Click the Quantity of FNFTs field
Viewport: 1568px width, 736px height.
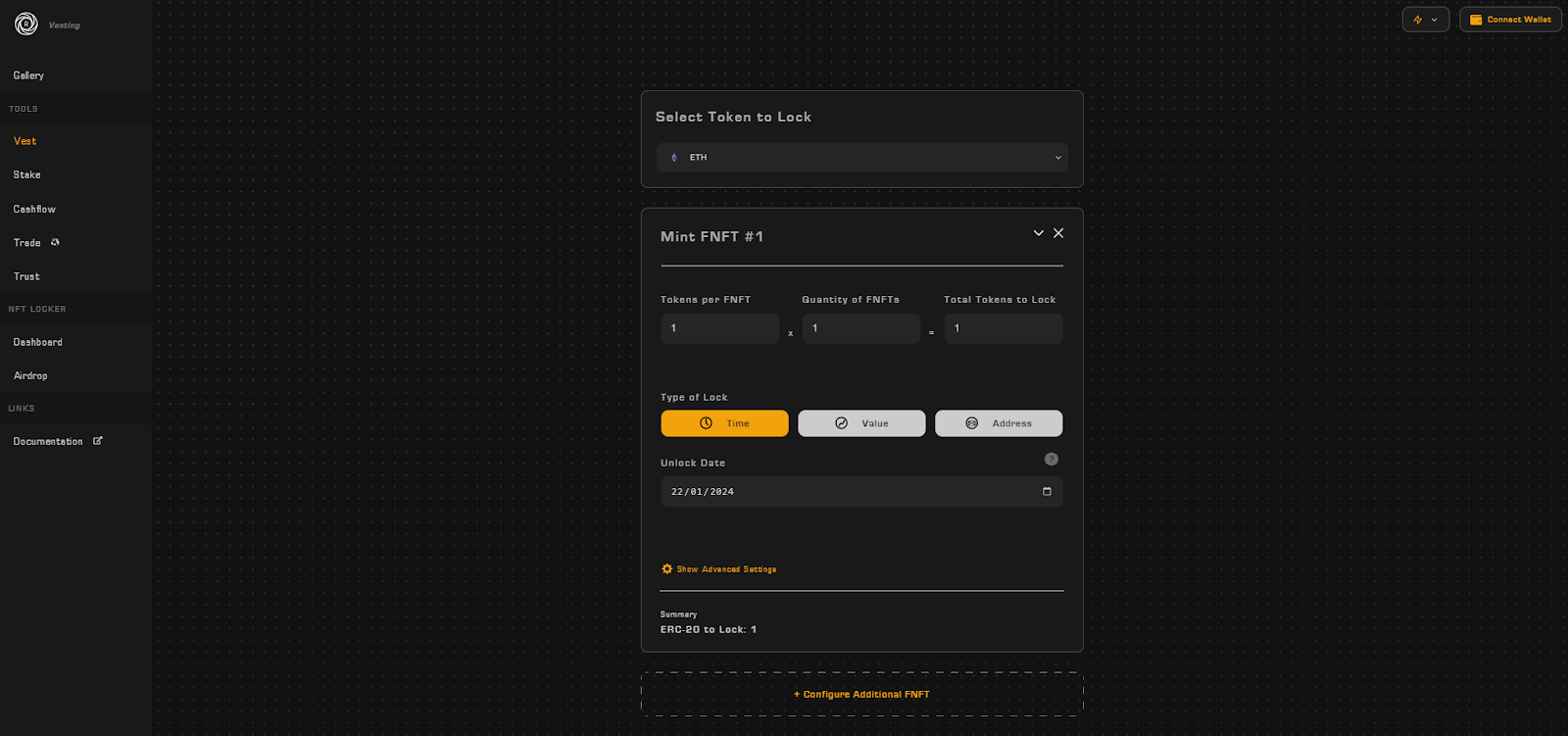click(x=861, y=328)
